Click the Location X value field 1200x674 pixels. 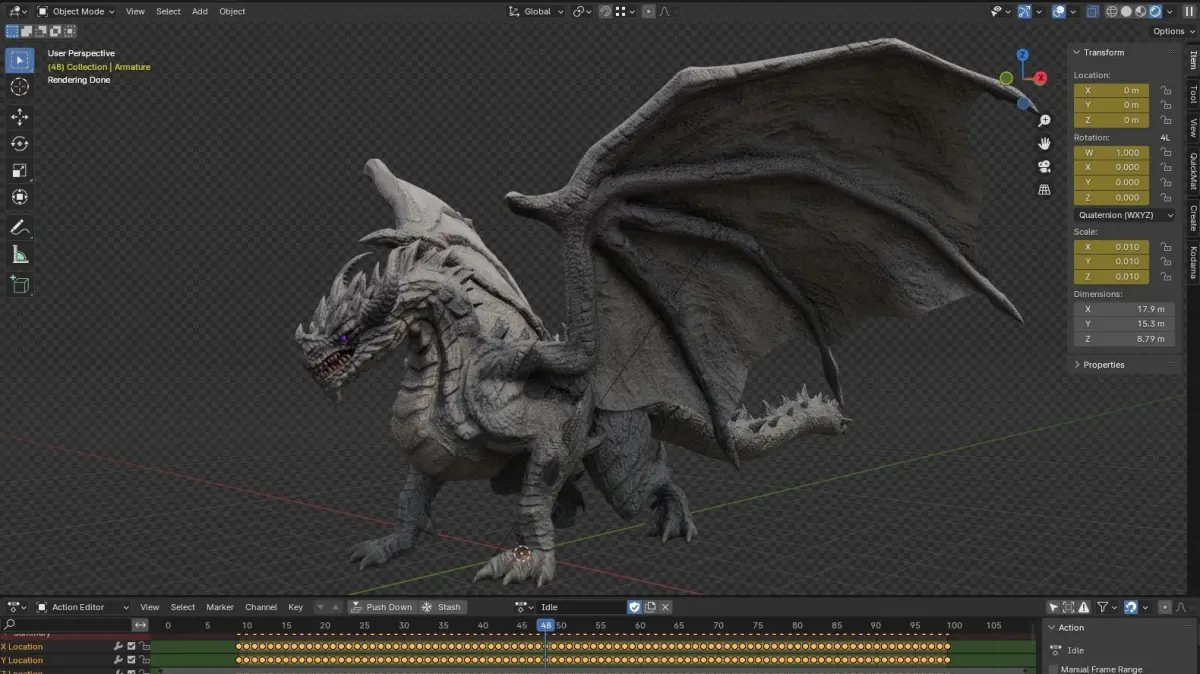tap(1112, 90)
